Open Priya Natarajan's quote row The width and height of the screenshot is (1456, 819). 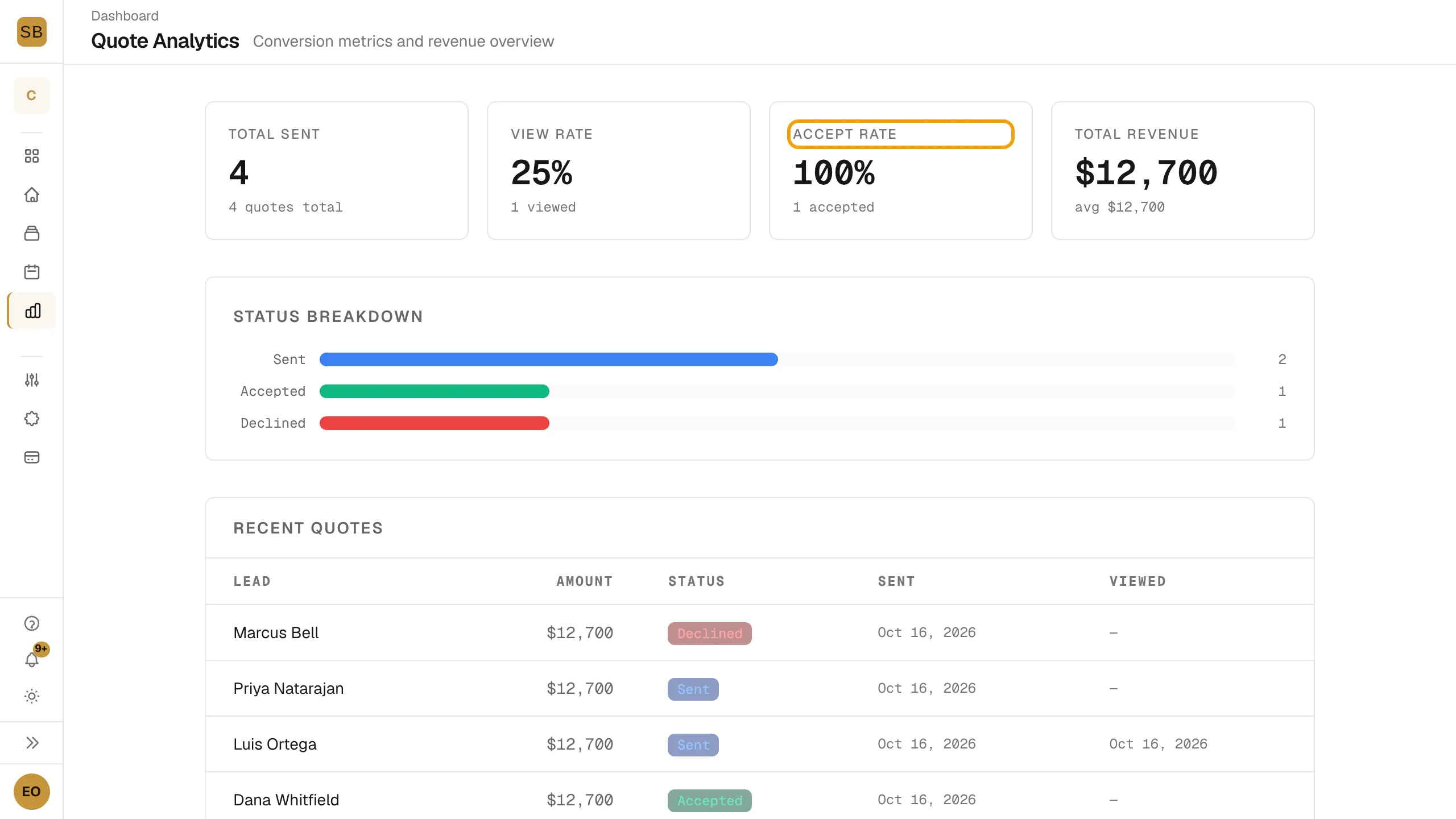click(x=759, y=688)
